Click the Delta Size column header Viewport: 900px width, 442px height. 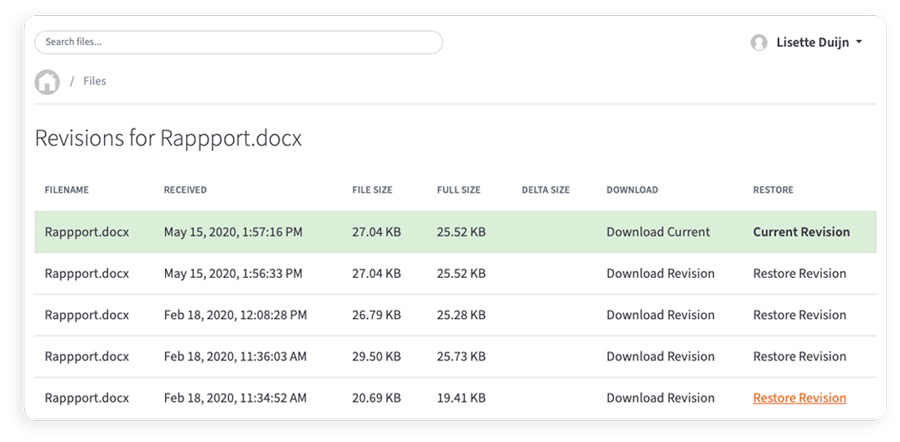click(545, 190)
